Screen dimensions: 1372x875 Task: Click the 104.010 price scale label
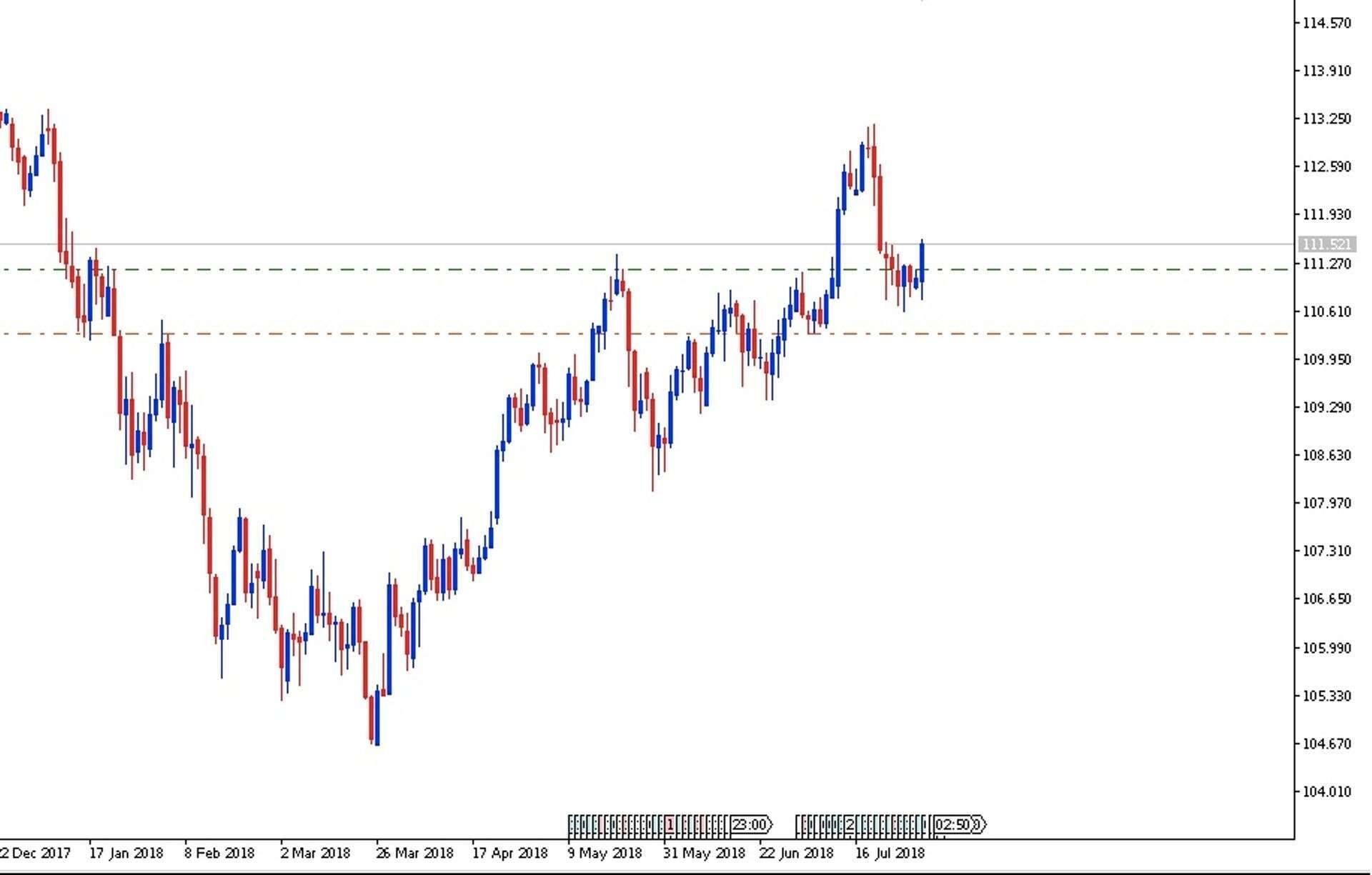coord(1327,791)
